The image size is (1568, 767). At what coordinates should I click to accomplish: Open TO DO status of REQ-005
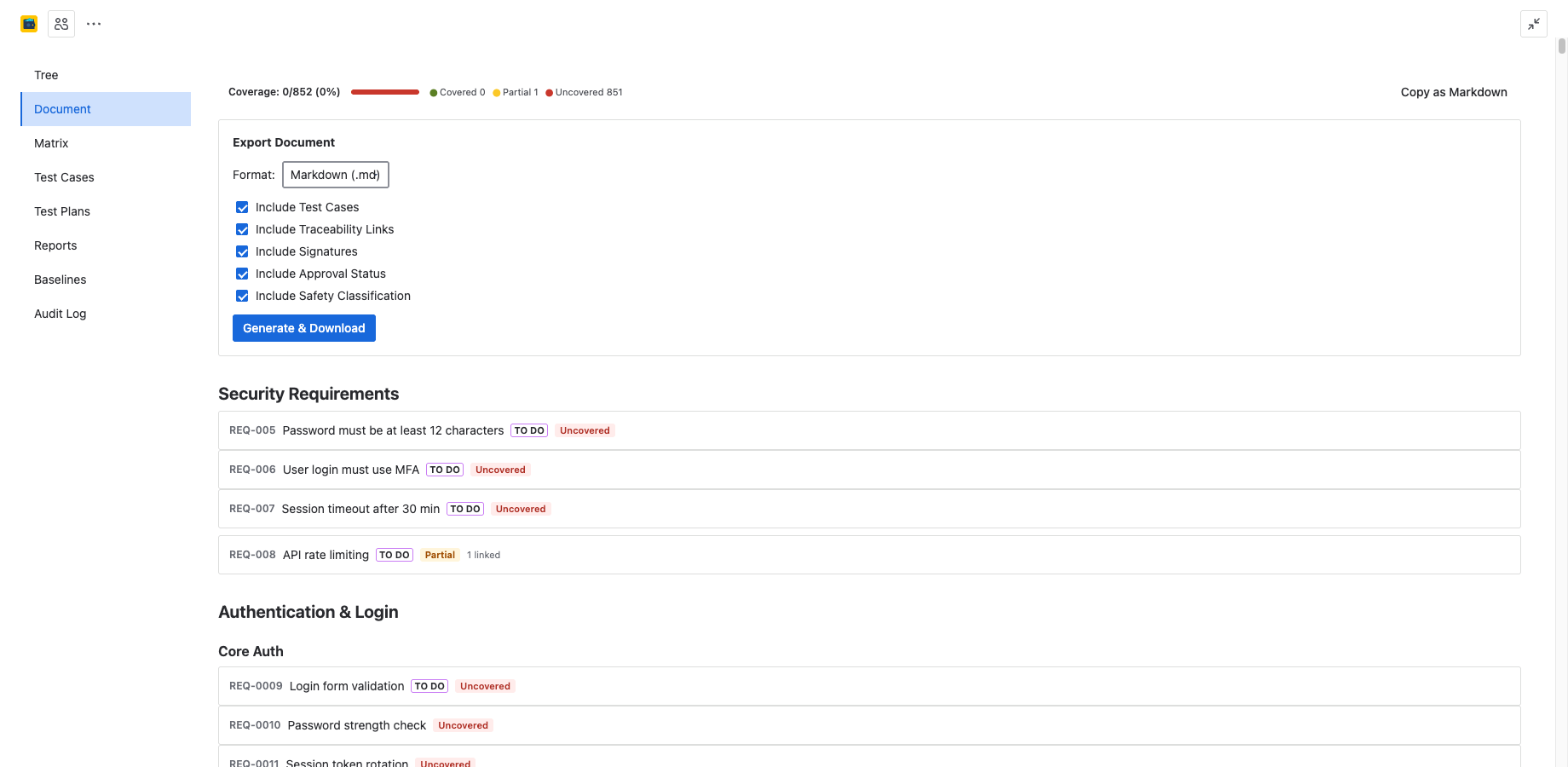click(529, 430)
